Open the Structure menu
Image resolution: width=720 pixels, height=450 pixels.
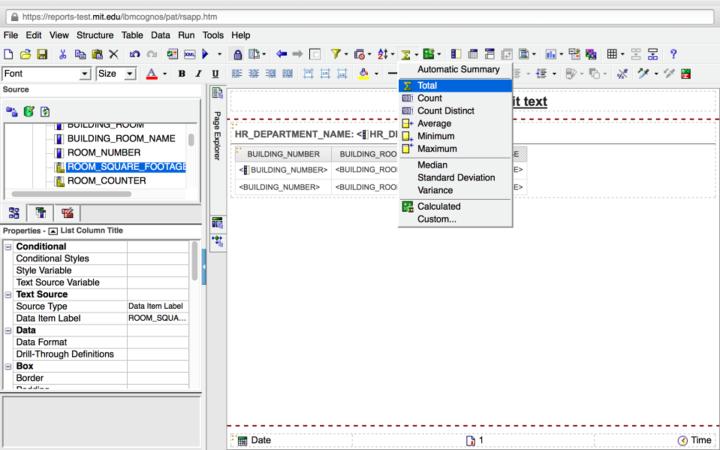point(95,35)
